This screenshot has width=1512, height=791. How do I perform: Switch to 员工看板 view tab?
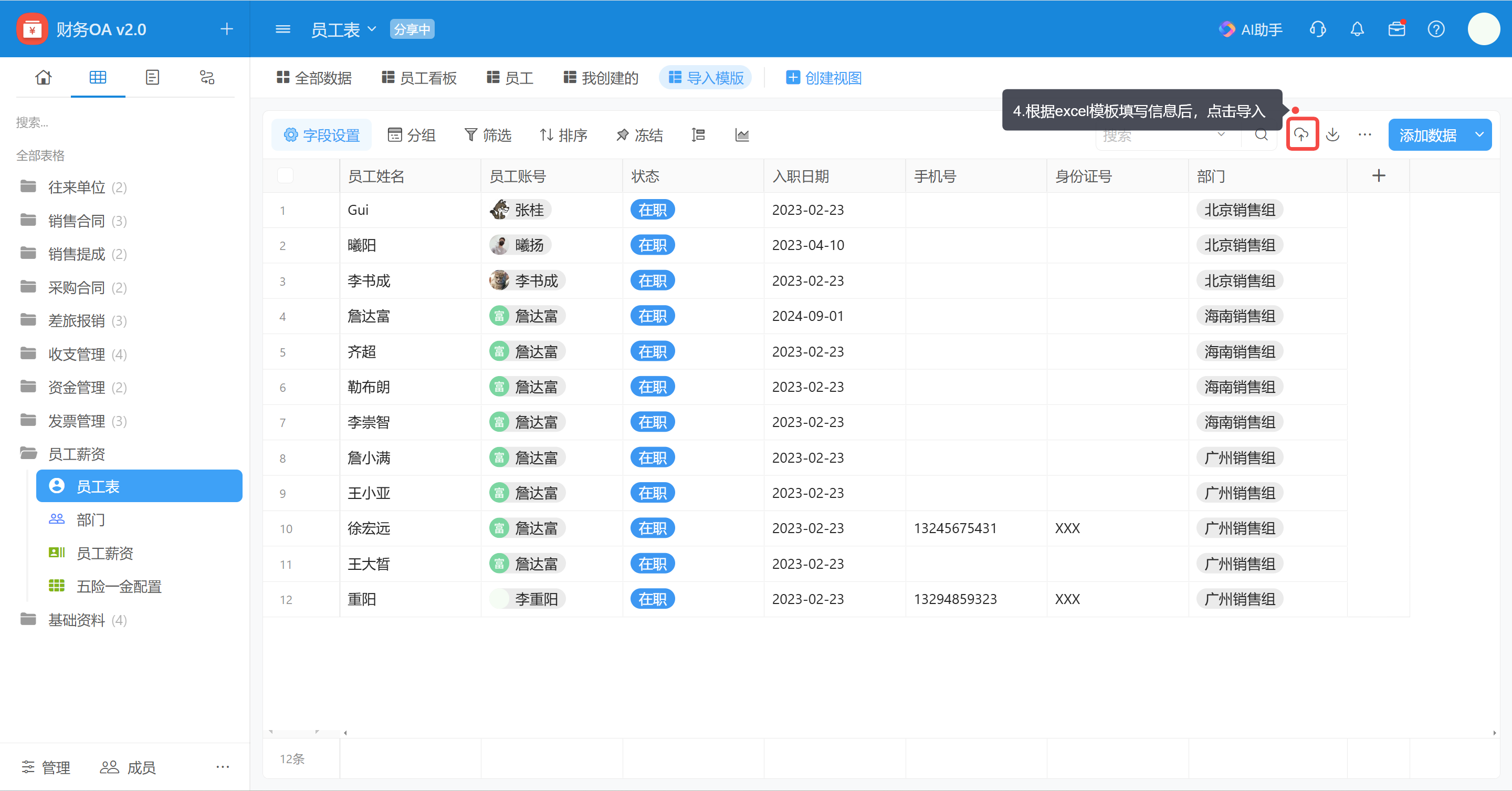coord(419,78)
